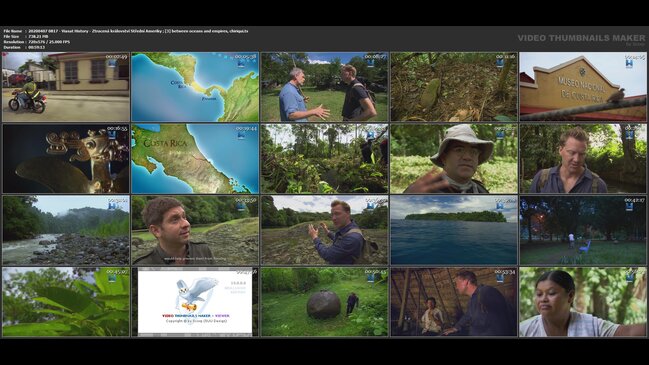The image size is (649, 365).
Task: Select the Central America map with Panama label
Action: coord(195,87)
